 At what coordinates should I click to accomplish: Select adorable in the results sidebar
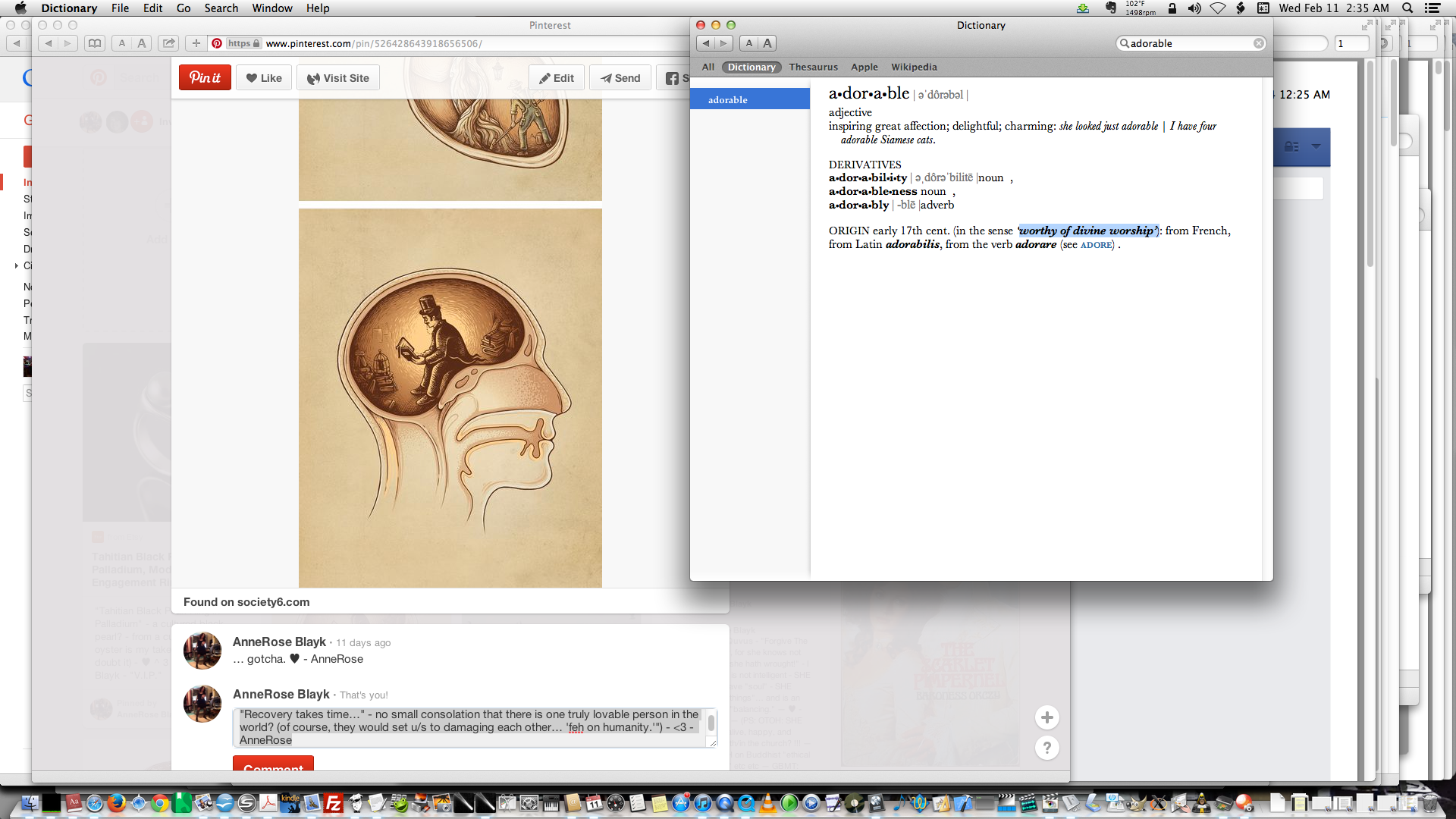point(728,99)
